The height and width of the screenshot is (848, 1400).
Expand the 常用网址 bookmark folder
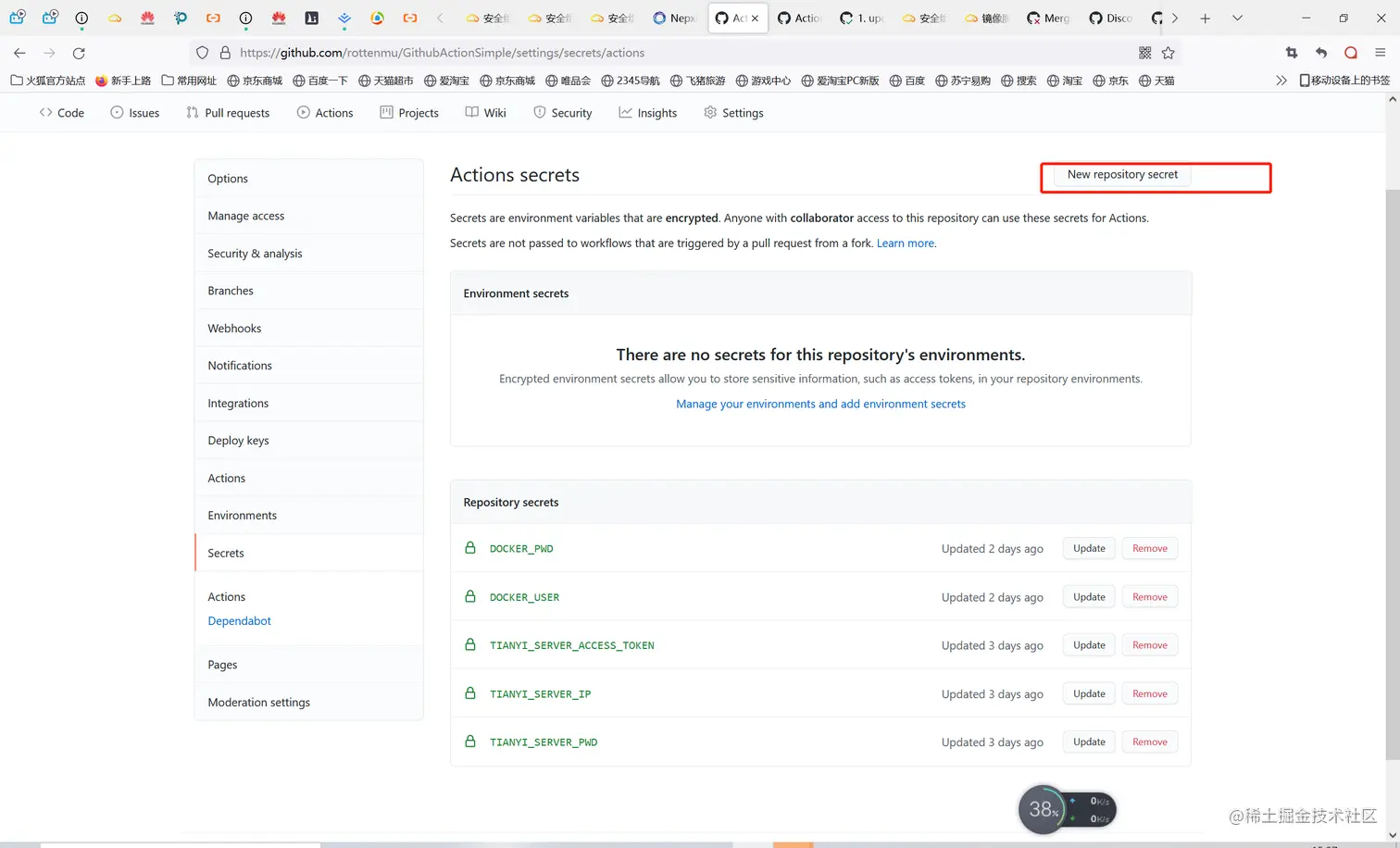pos(189,81)
